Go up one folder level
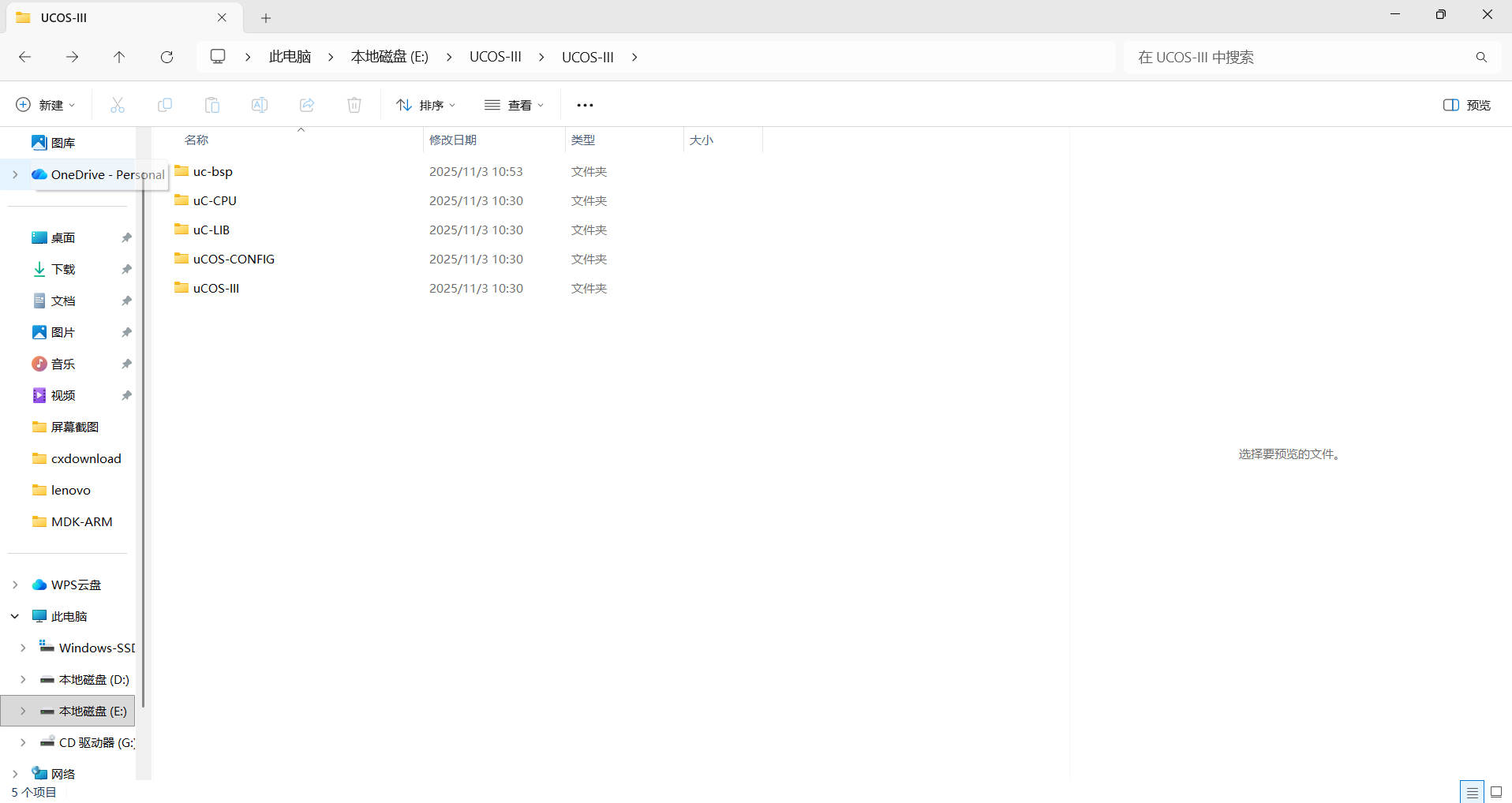The width and height of the screenshot is (1512, 803). pyautogui.click(x=119, y=57)
